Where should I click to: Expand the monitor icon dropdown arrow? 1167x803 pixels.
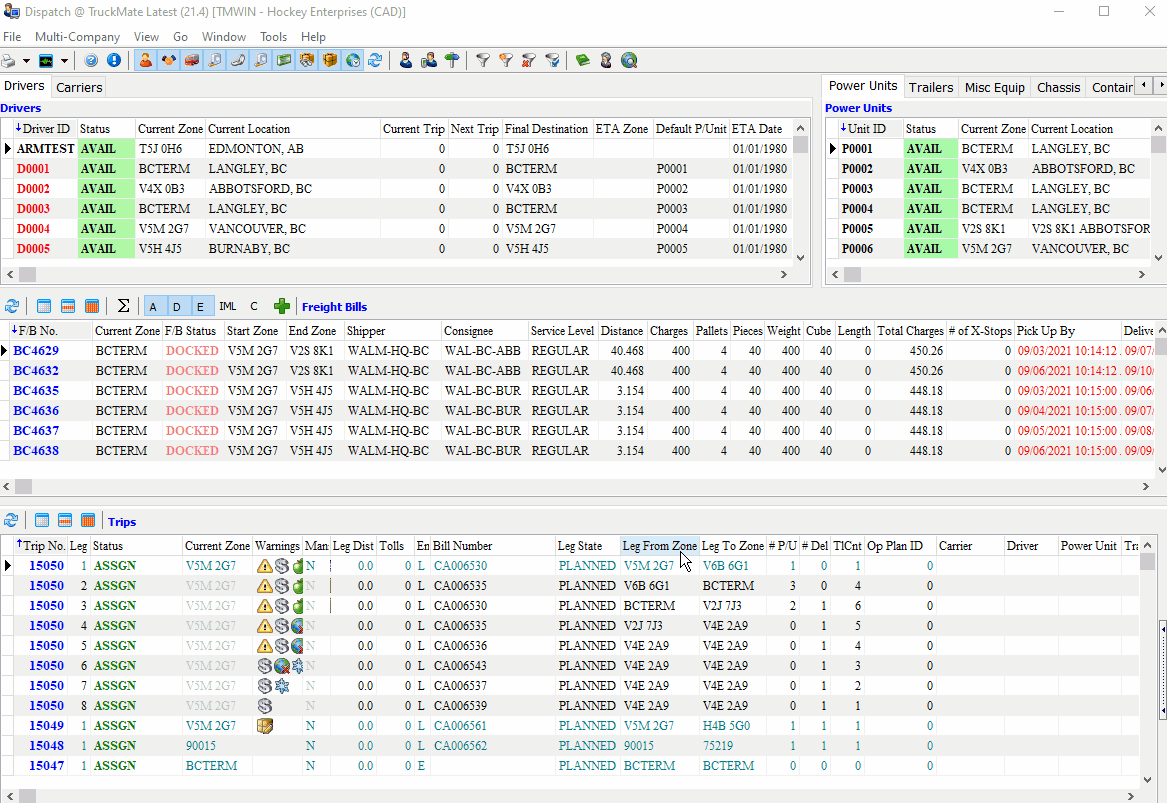[x=64, y=61]
